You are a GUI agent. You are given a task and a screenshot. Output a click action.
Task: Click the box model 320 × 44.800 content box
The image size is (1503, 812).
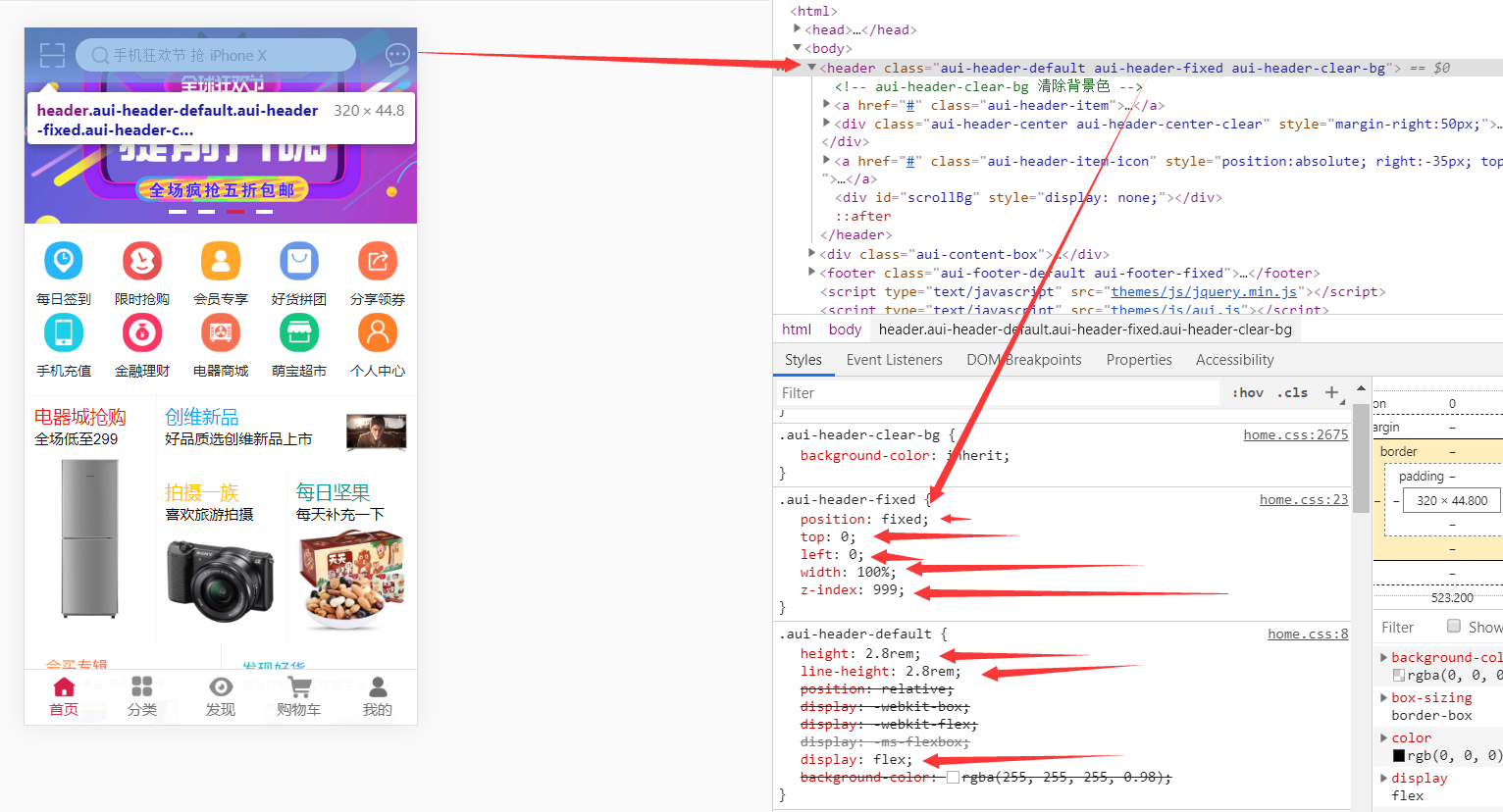coord(1452,500)
